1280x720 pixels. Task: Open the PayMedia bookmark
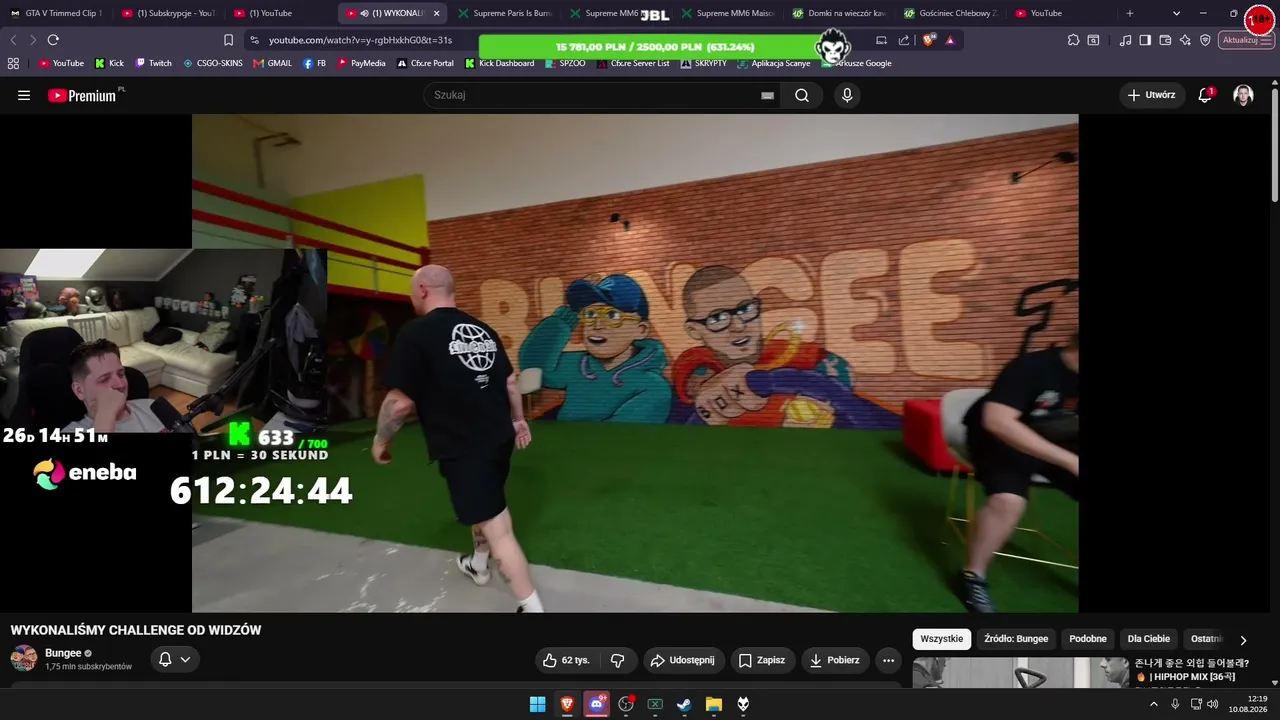tap(361, 63)
